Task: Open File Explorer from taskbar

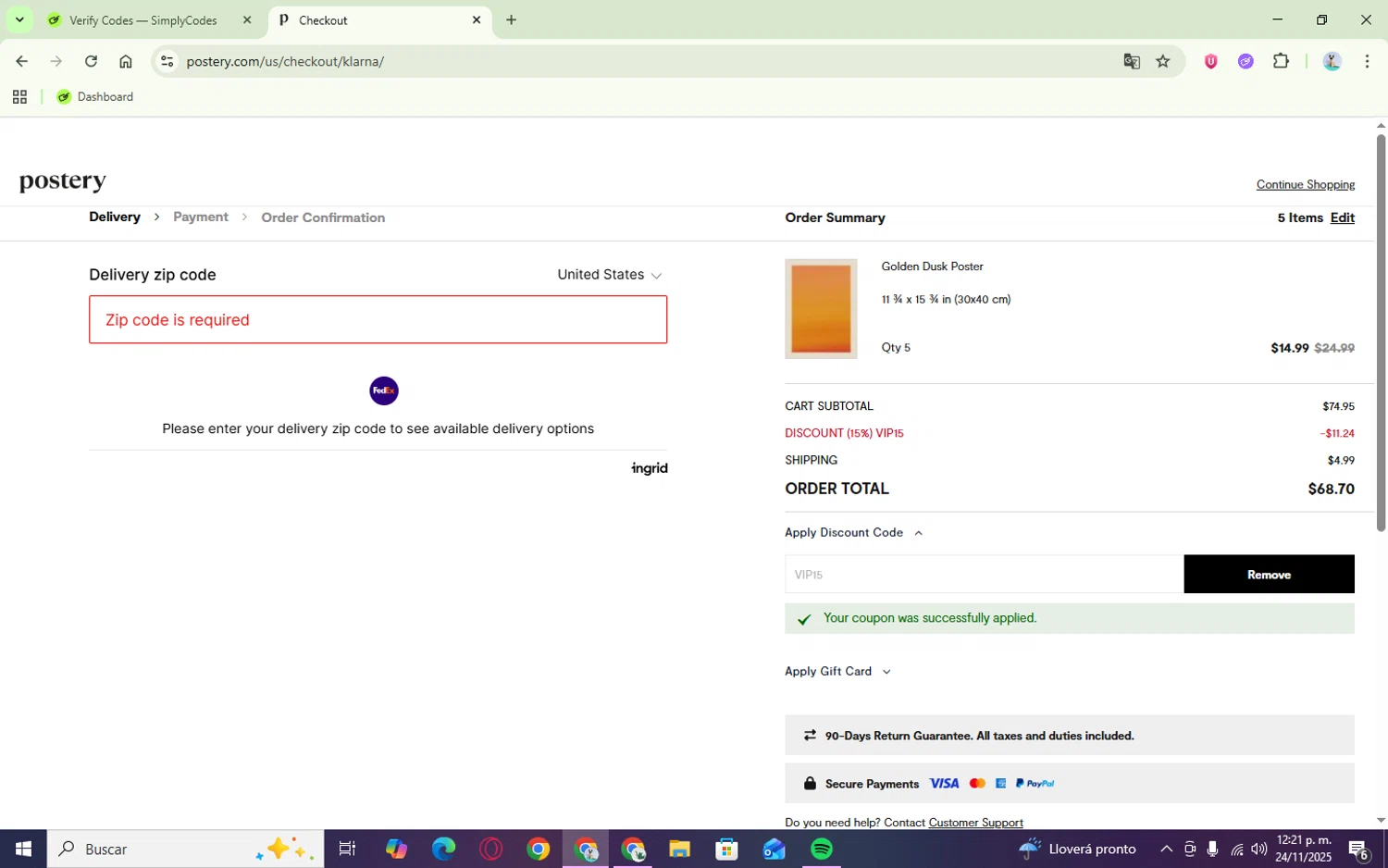Action: pyautogui.click(x=679, y=849)
